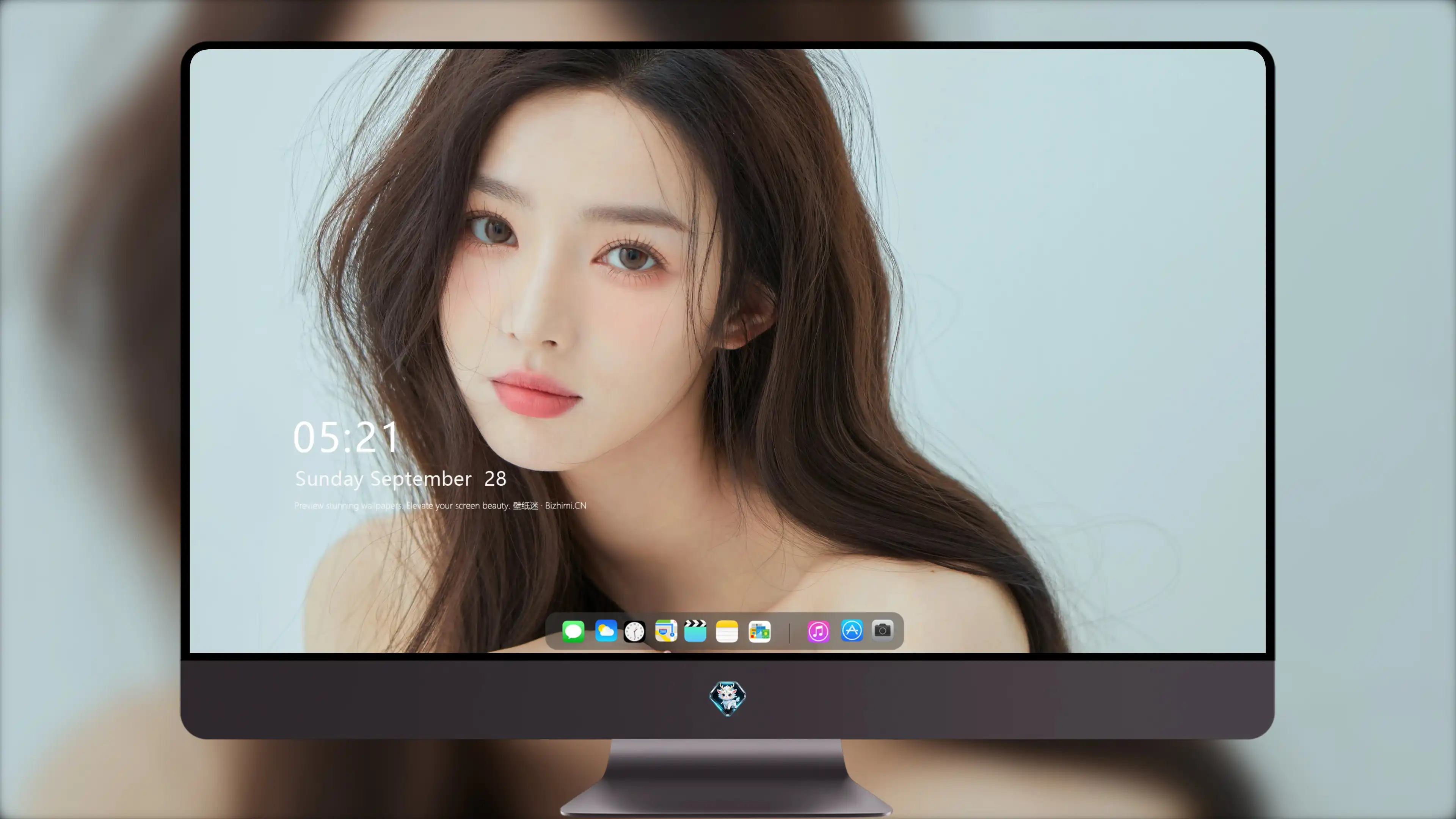Open the green Messages app in the dock
Image resolution: width=1456 pixels, height=819 pixels.
pyautogui.click(x=573, y=631)
